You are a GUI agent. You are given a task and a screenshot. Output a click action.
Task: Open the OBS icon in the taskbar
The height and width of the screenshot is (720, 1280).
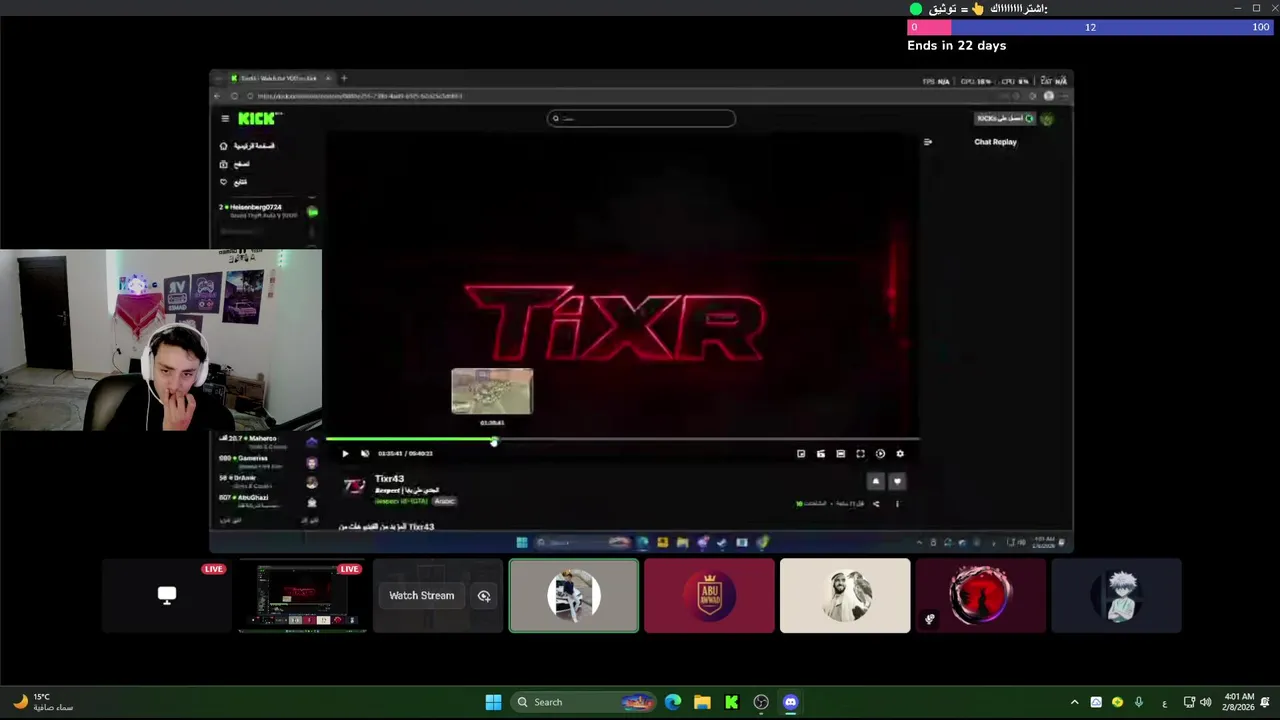tap(761, 702)
